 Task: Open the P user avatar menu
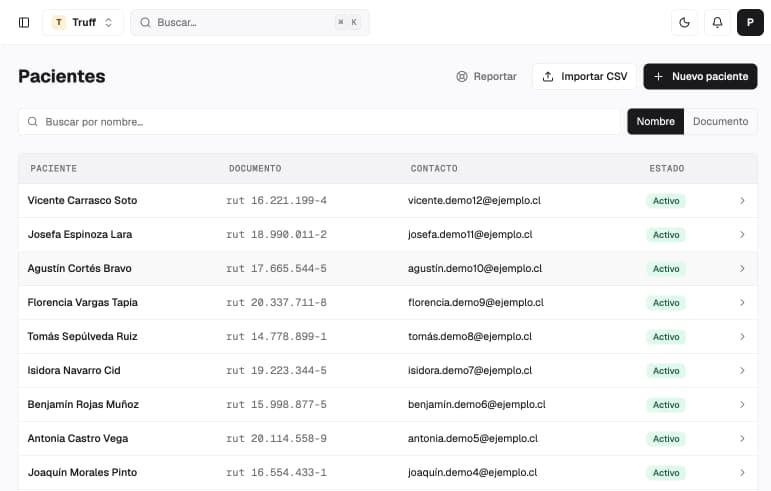pyautogui.click(x=750, y=23)
